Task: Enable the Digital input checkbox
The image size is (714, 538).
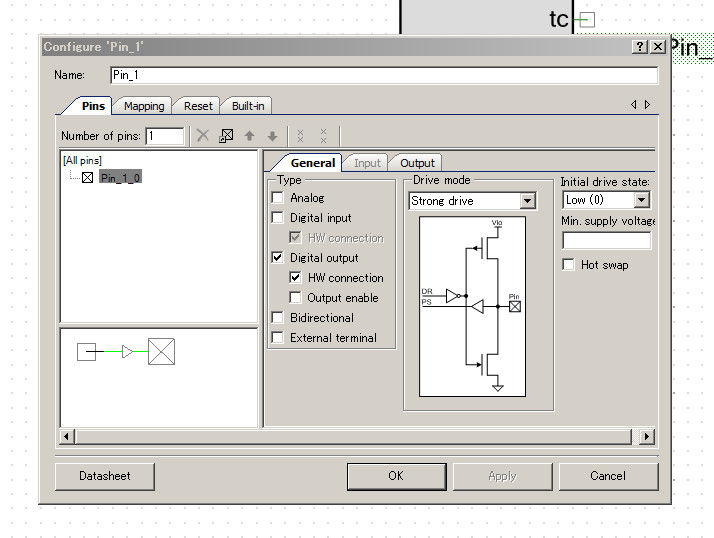Action: 277,218
